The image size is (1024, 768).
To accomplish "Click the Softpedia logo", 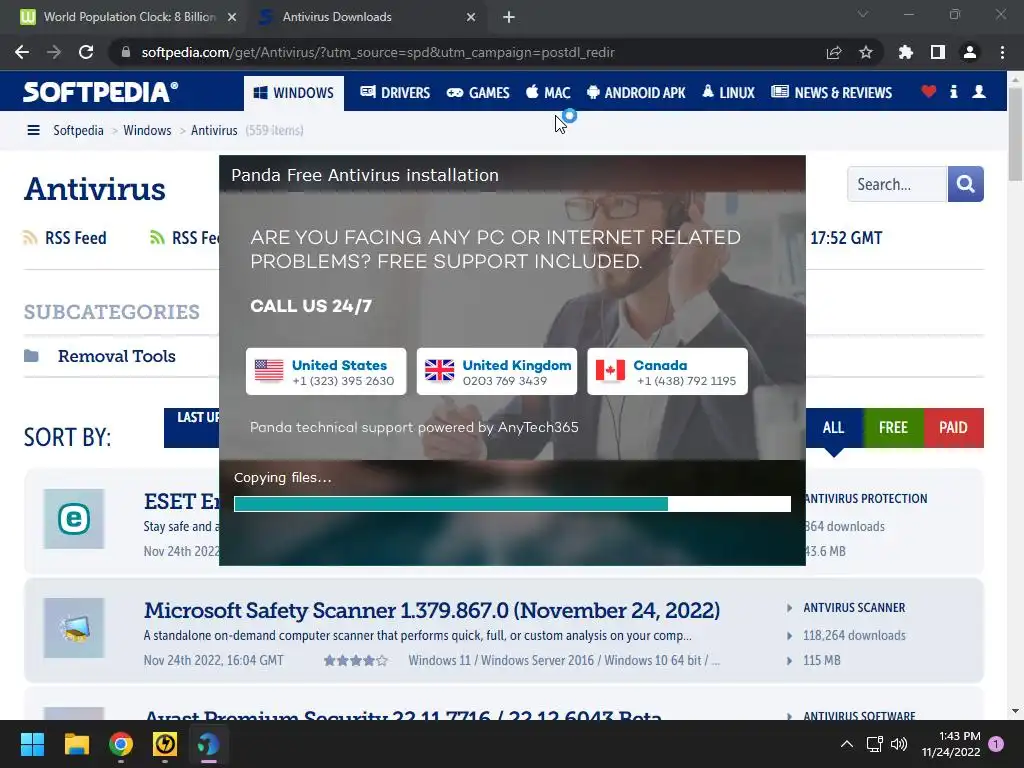I will click(x=101, y=92).
